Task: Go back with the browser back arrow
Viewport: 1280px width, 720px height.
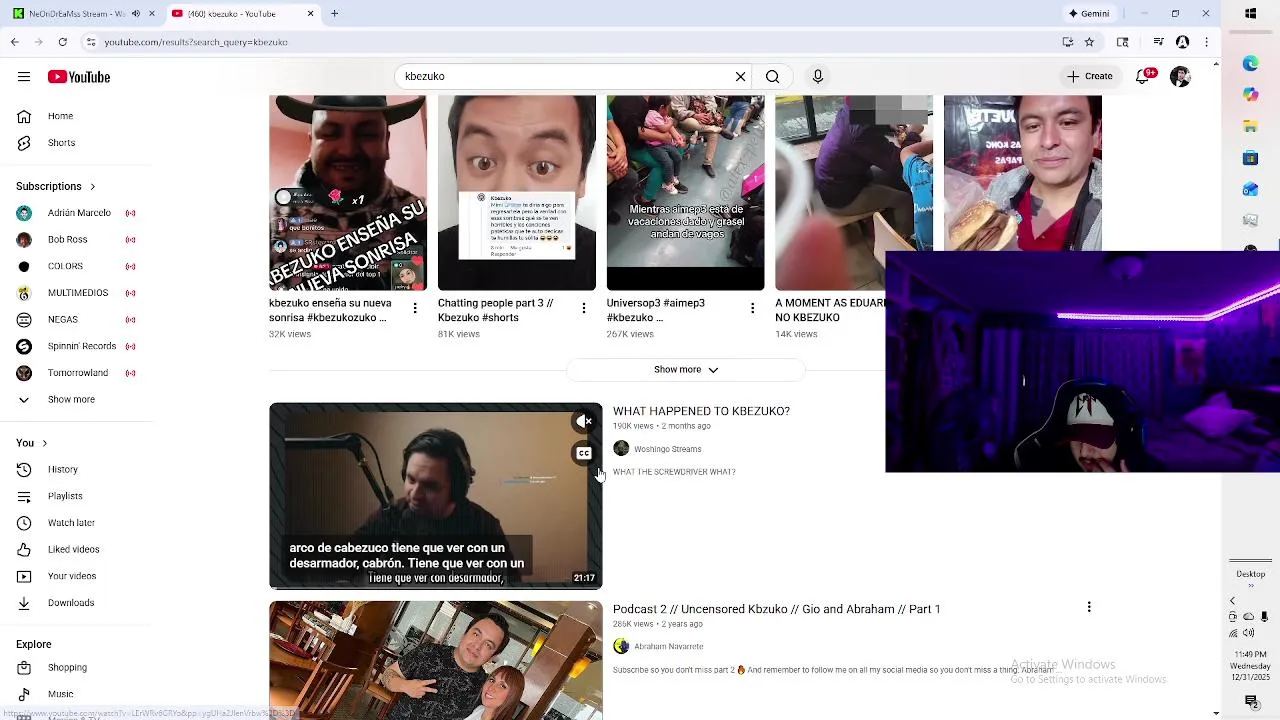Action: pyautogui.click(x=14, y=42)
